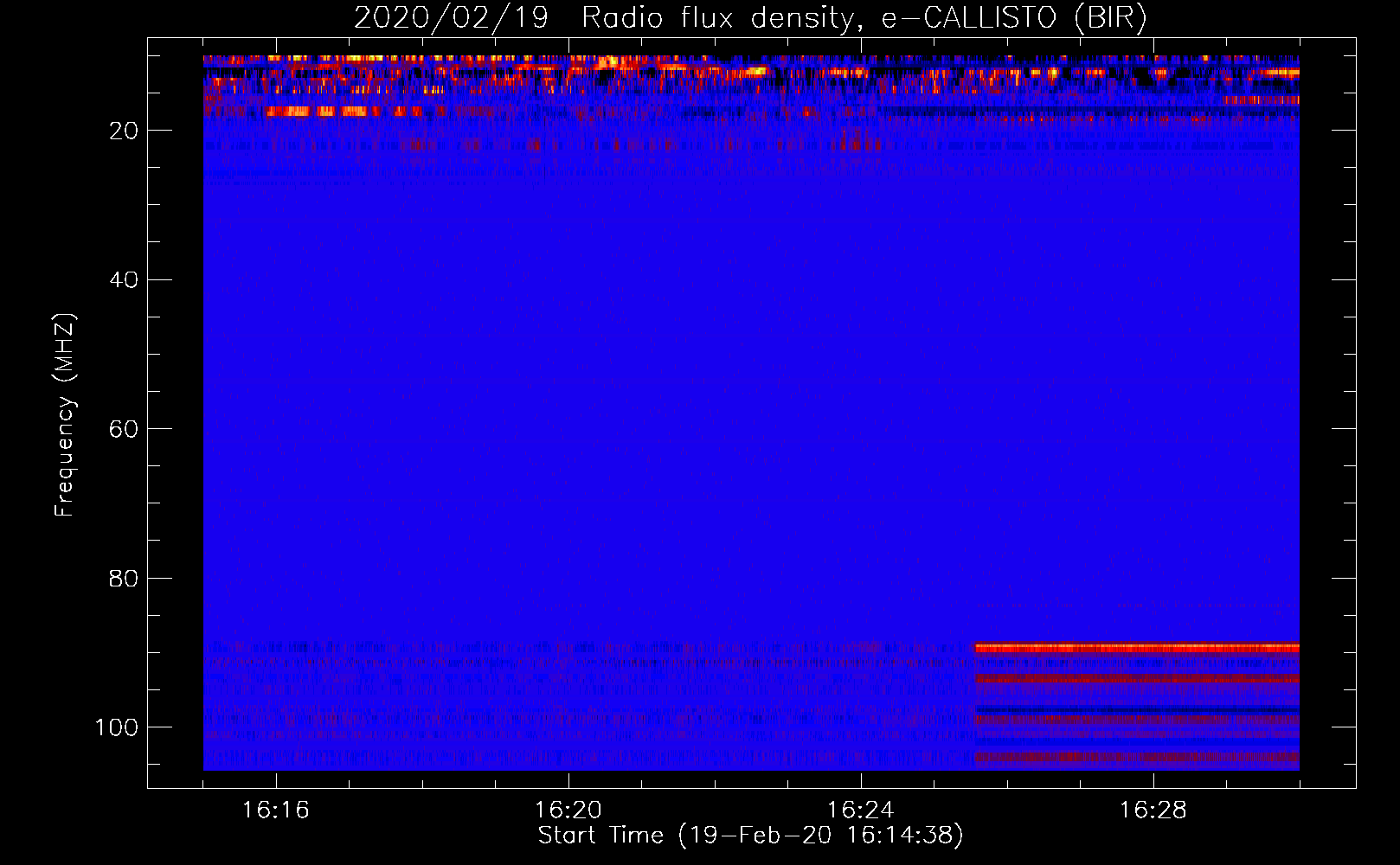Click the 60 frequency tick label

point(125,429)
